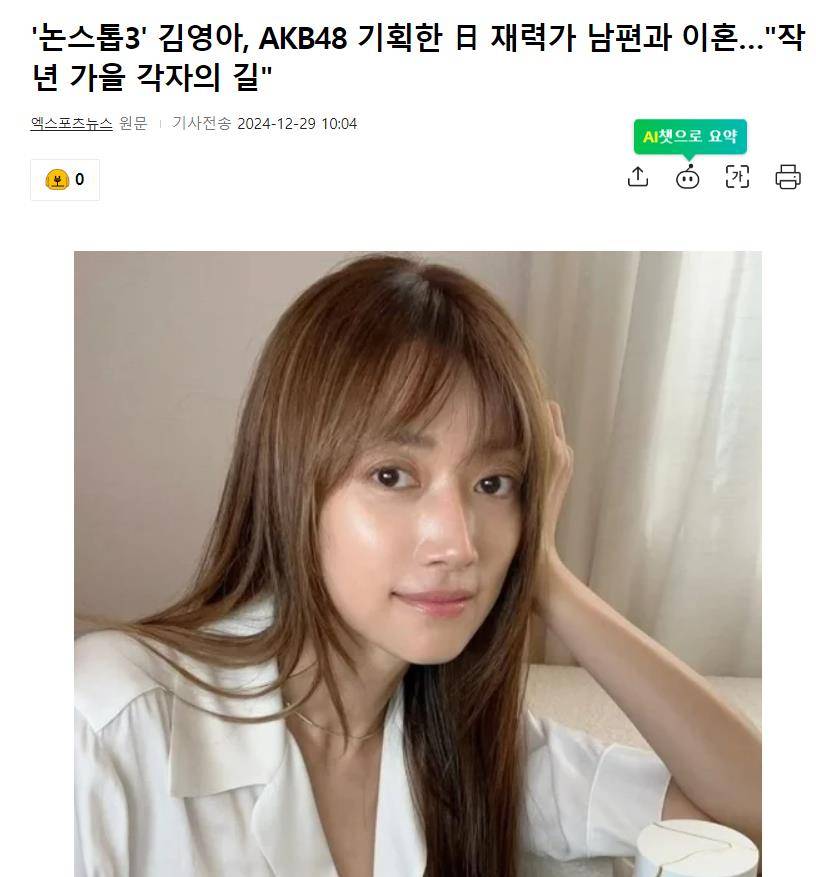Click 'AKB48' in the headline
The height and width of the screenshot is (877, 816).
coord(303,38)
